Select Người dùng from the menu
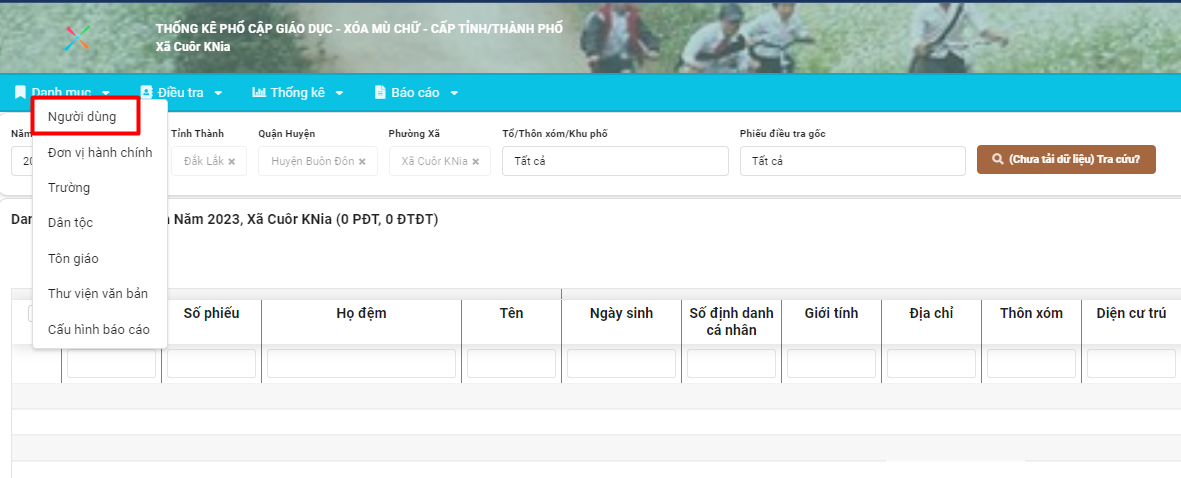The image size is (1181, 478). pyautogui.click(x=82, y=116)
